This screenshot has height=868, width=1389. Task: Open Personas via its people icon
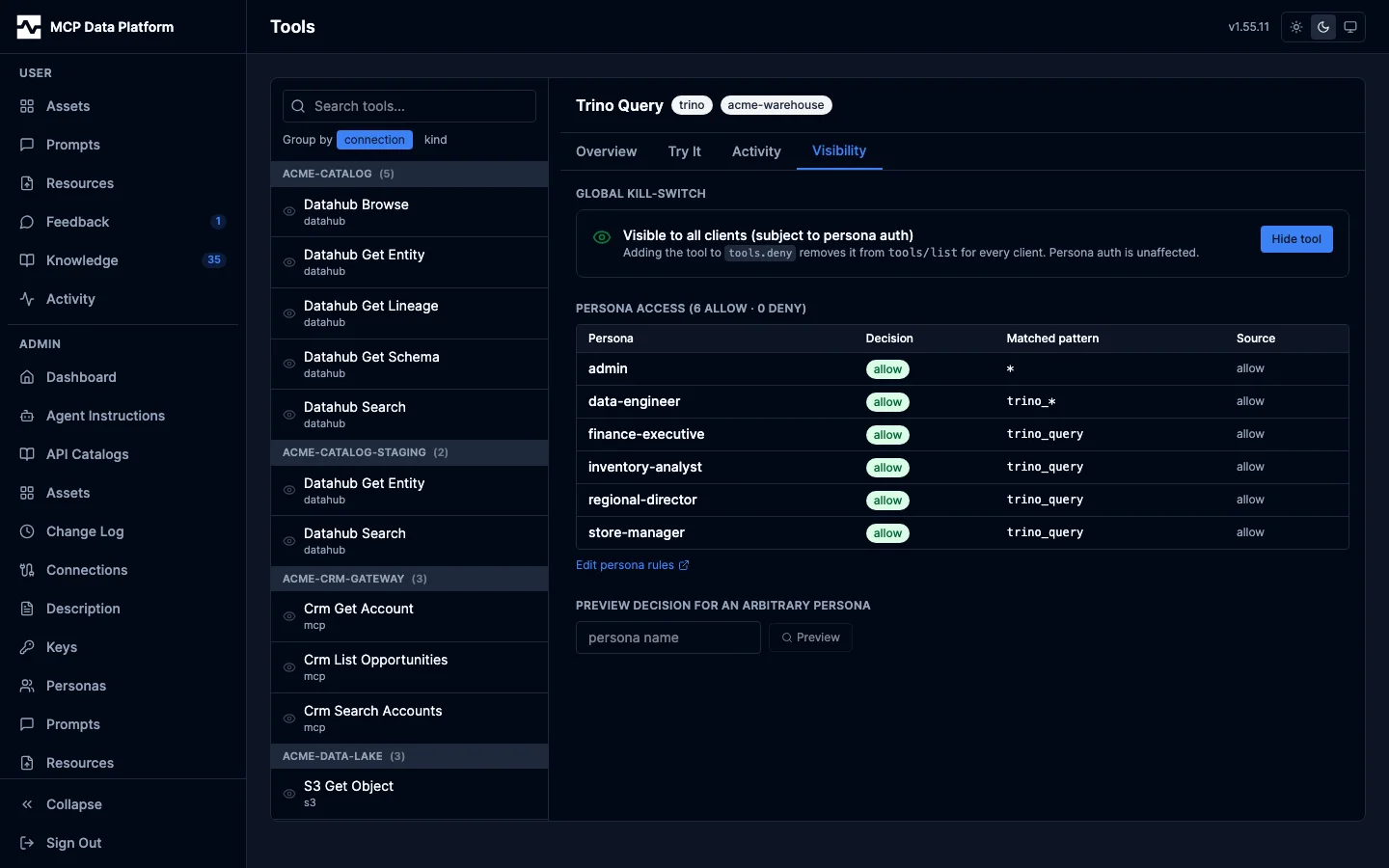coord(27,686)
